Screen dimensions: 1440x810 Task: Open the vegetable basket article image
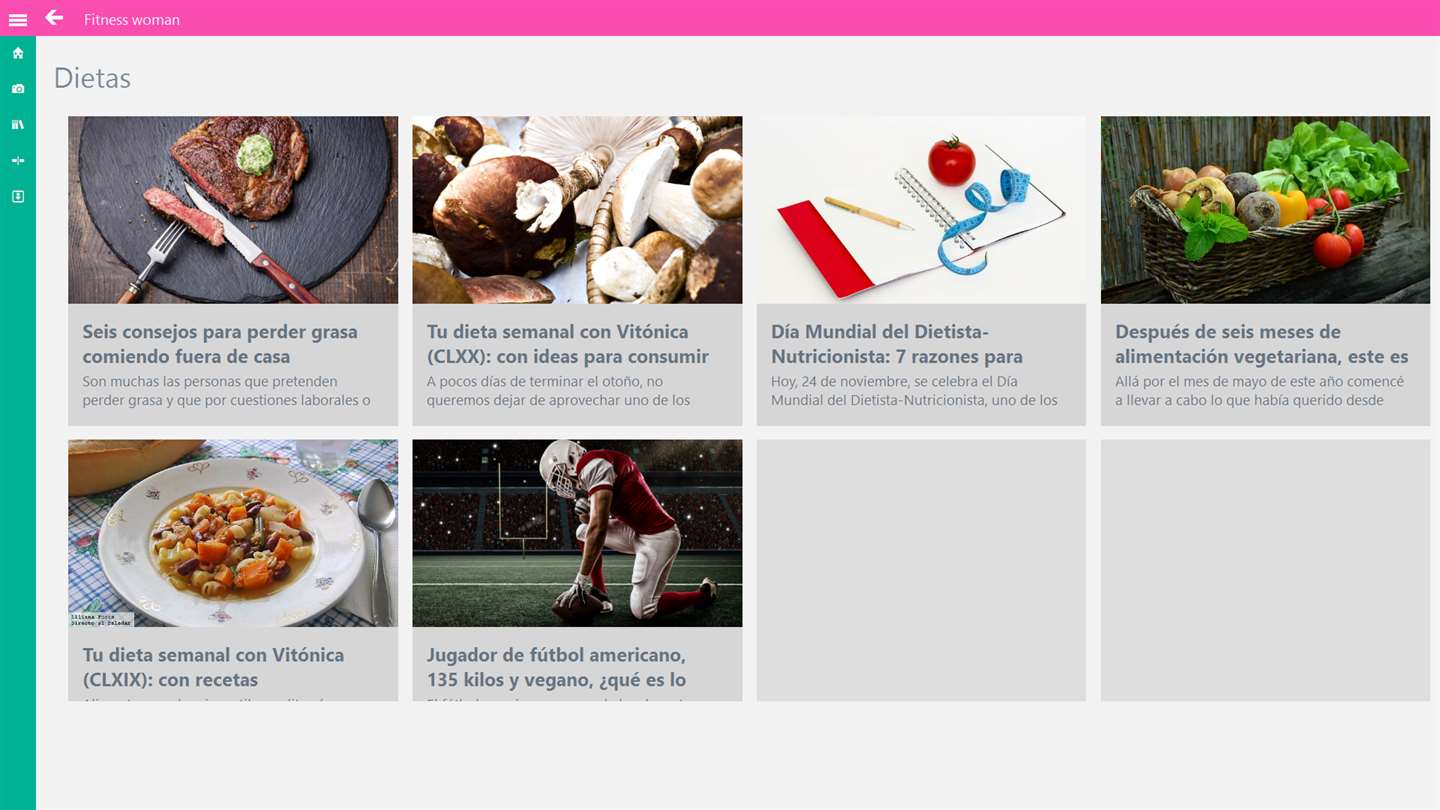tap(1265, 210)
